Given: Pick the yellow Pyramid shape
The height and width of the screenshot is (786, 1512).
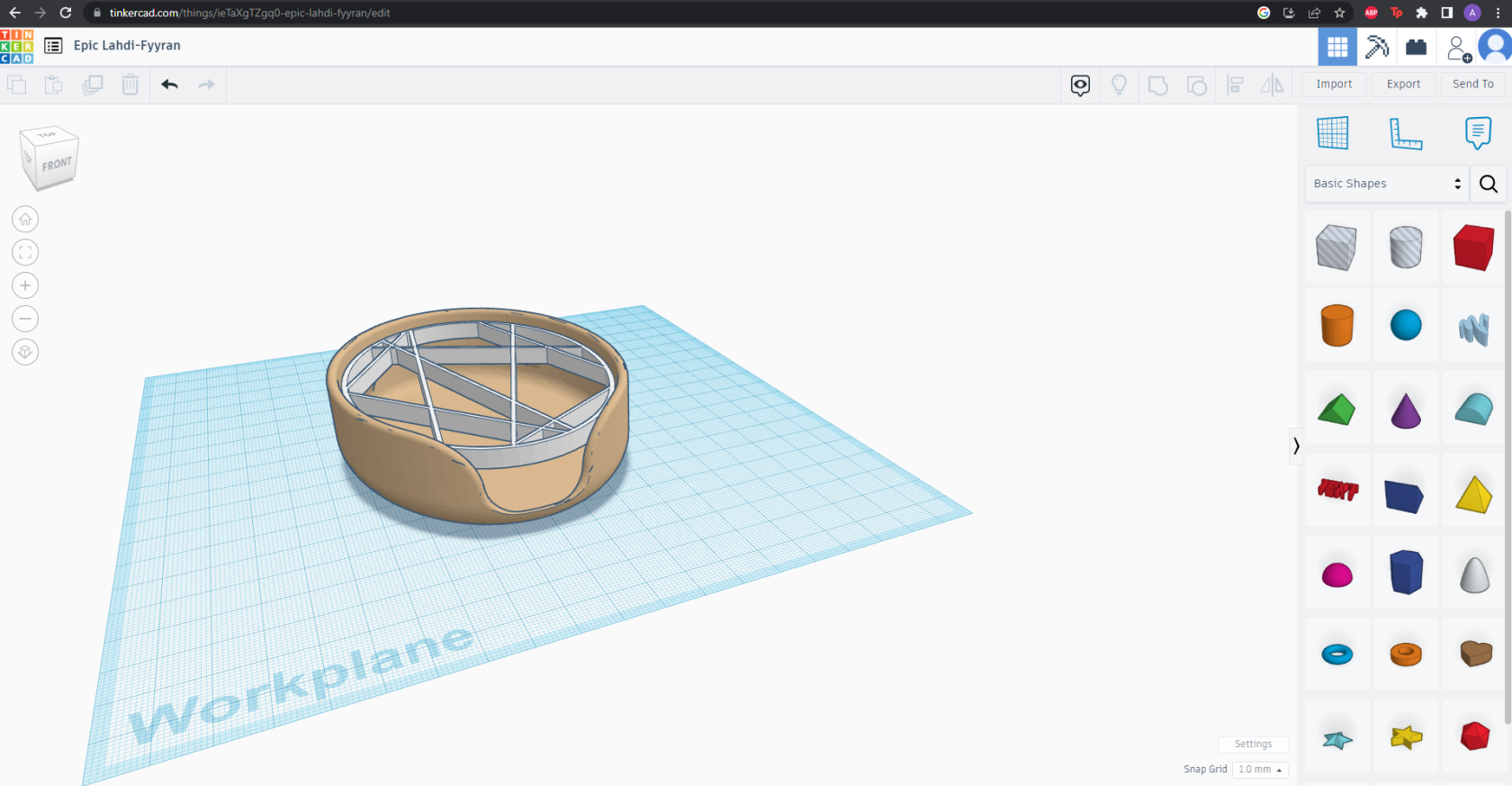Looking at the screenshot, I should tap(1474, 494).
